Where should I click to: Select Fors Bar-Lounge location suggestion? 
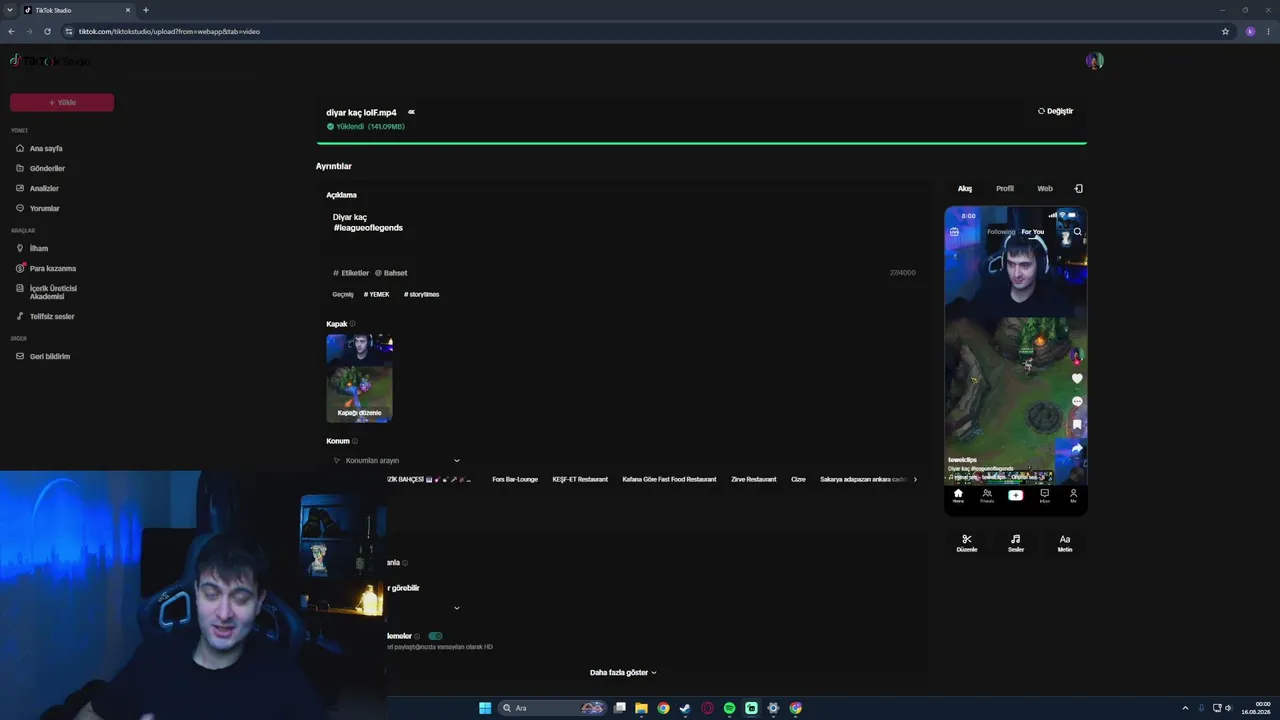coord(515,479)
